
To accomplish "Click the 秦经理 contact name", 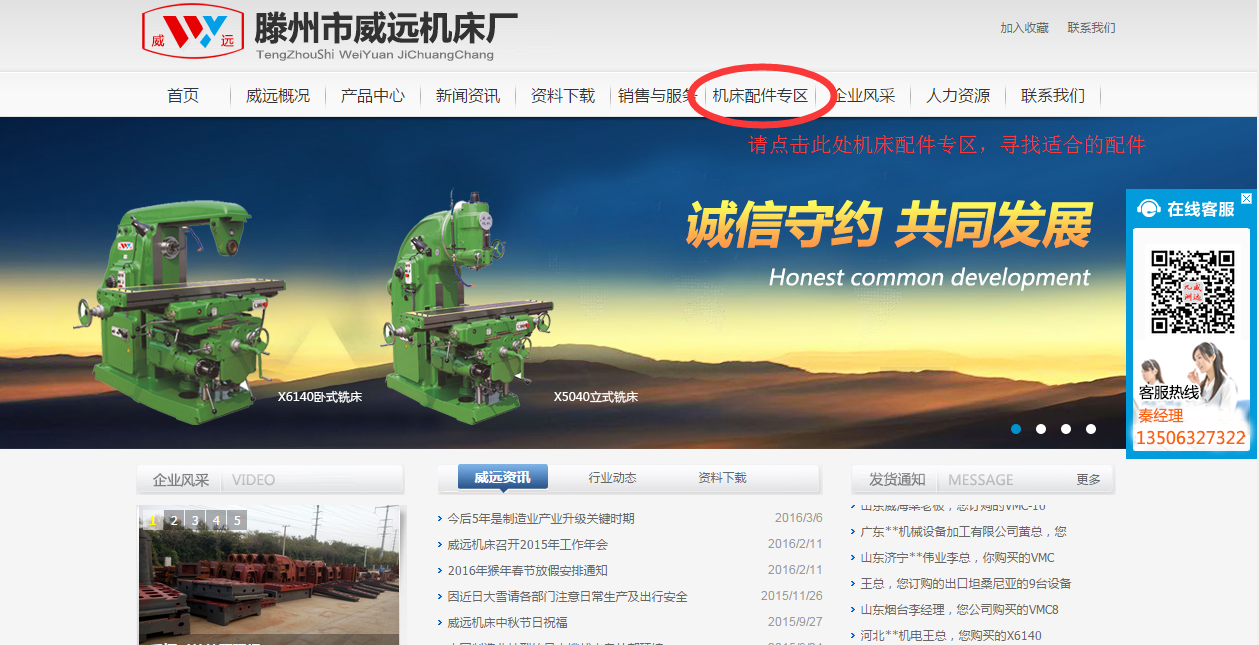I will [1160, 416].
